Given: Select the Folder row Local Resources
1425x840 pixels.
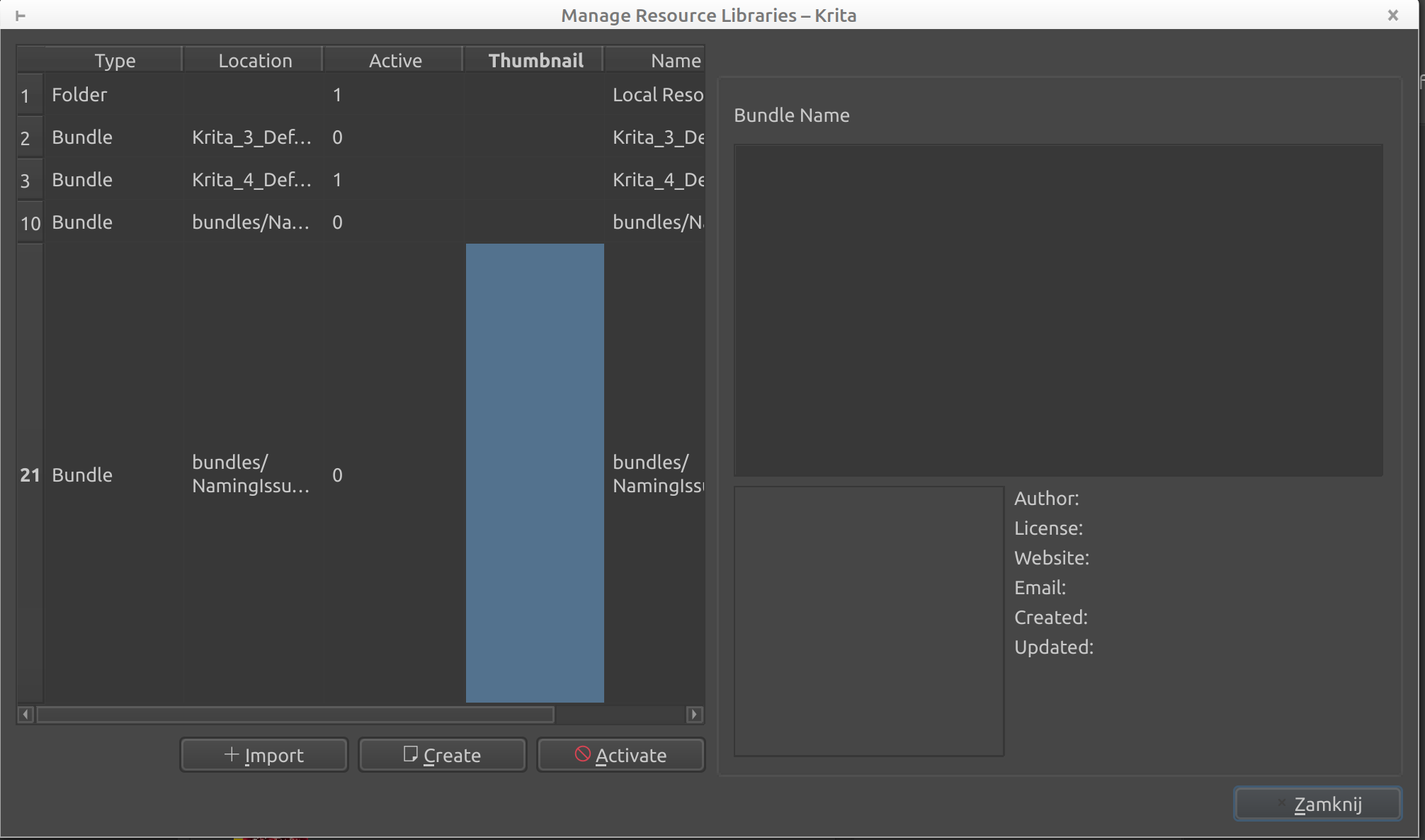Looking at the screenshot, I should [79, 95].
